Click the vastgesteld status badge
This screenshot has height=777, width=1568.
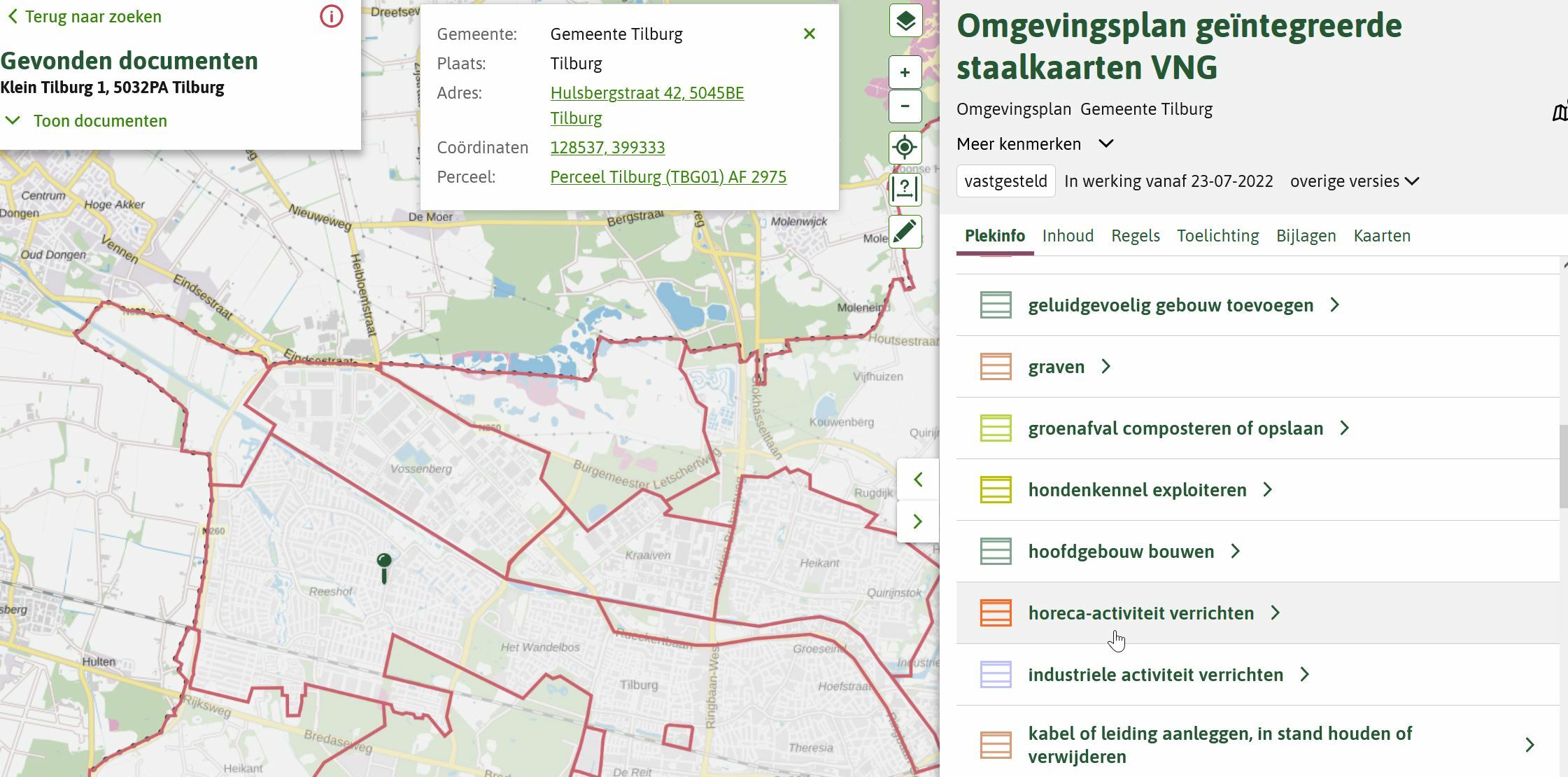1005,181
